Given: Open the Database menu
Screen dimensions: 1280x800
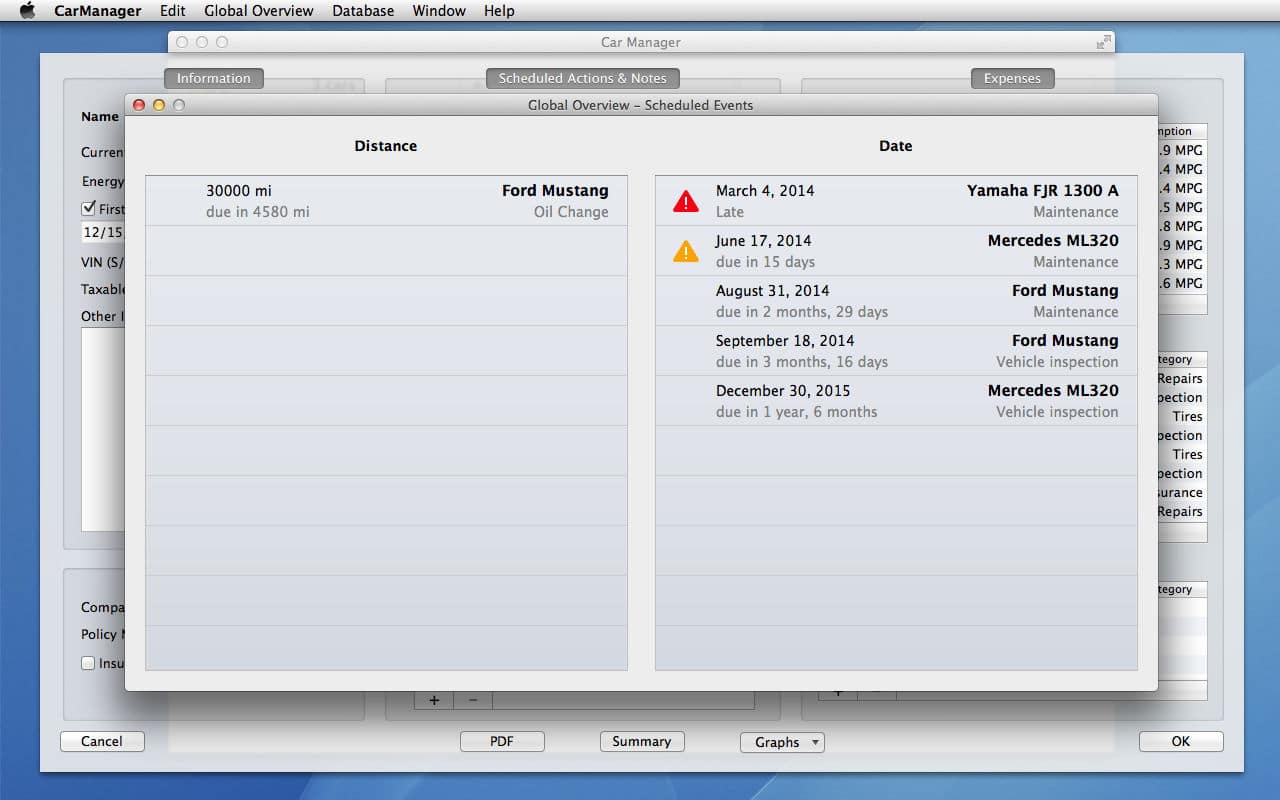Looking at the screenshot, I should (363, 11).
